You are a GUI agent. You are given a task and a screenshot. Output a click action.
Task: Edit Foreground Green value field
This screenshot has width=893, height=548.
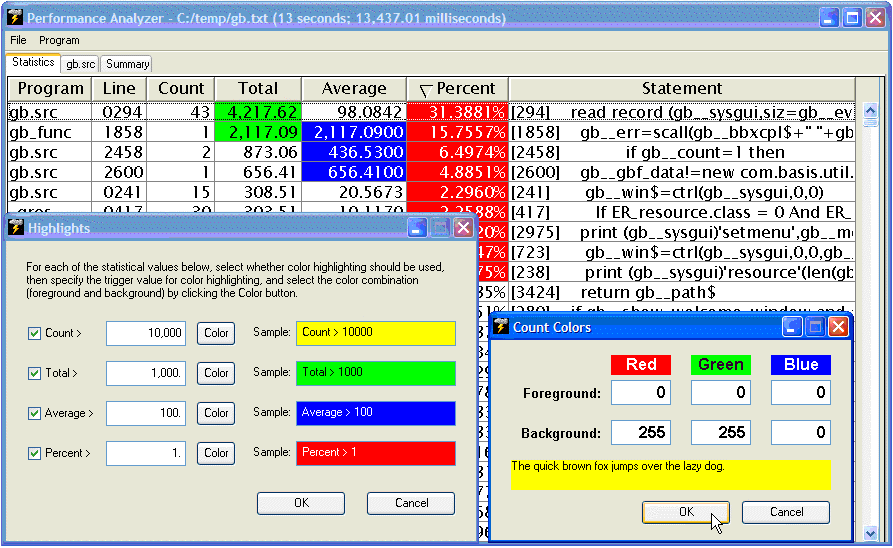tap(721, 392)
